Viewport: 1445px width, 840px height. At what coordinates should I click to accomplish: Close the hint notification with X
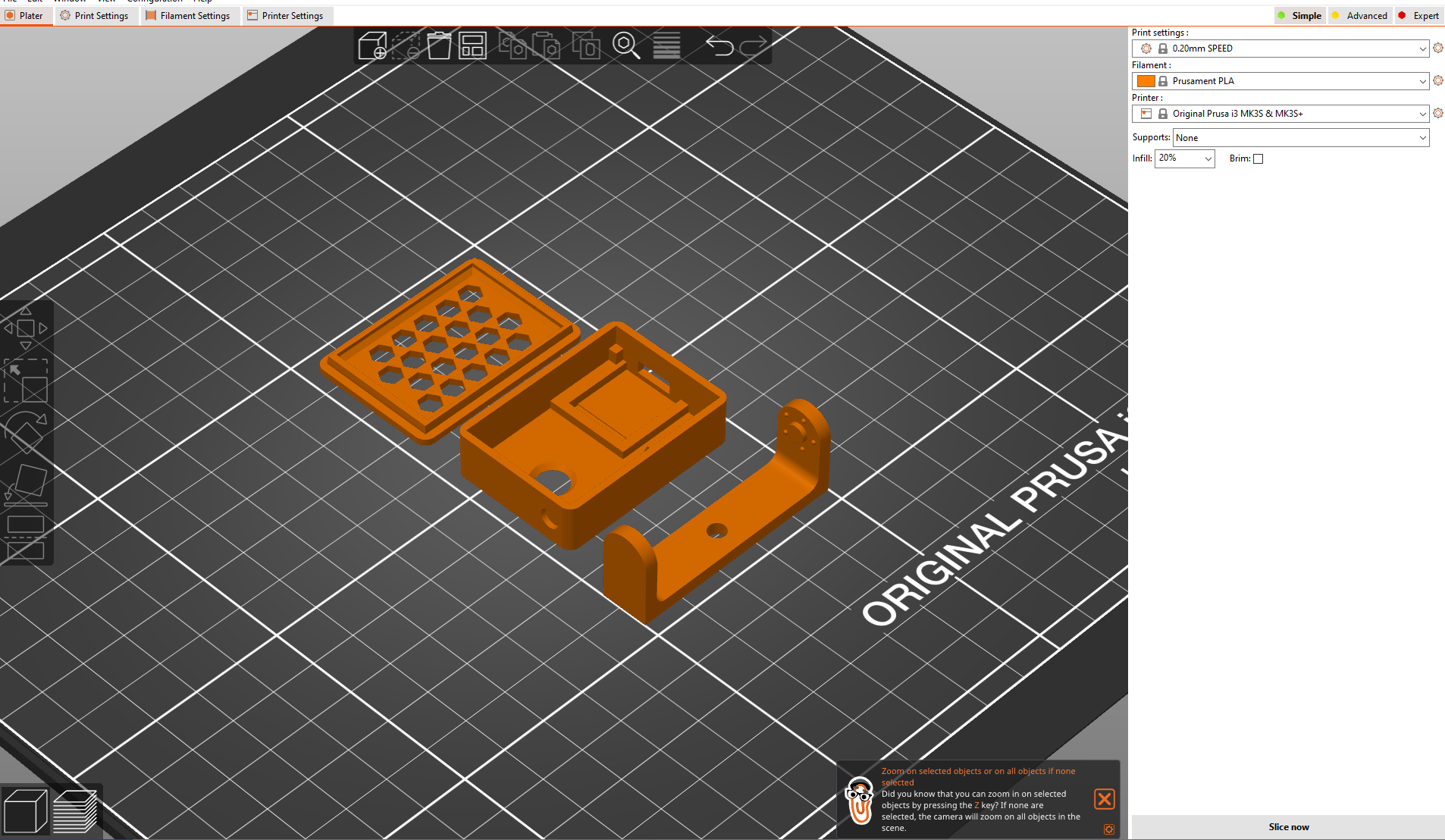(x=1105, y=798)
